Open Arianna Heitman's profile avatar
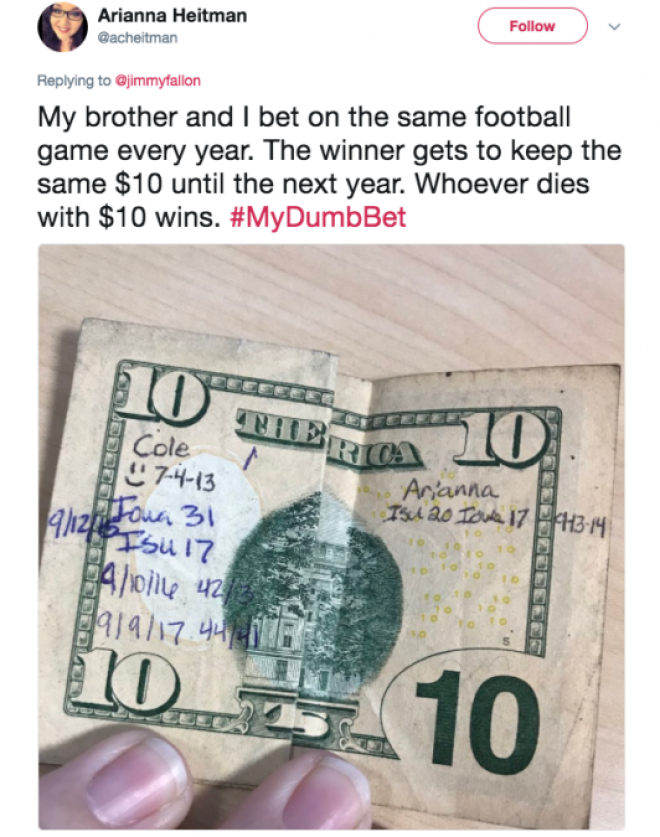This screenshot has width=660, height=837. [x=62, y=26]
